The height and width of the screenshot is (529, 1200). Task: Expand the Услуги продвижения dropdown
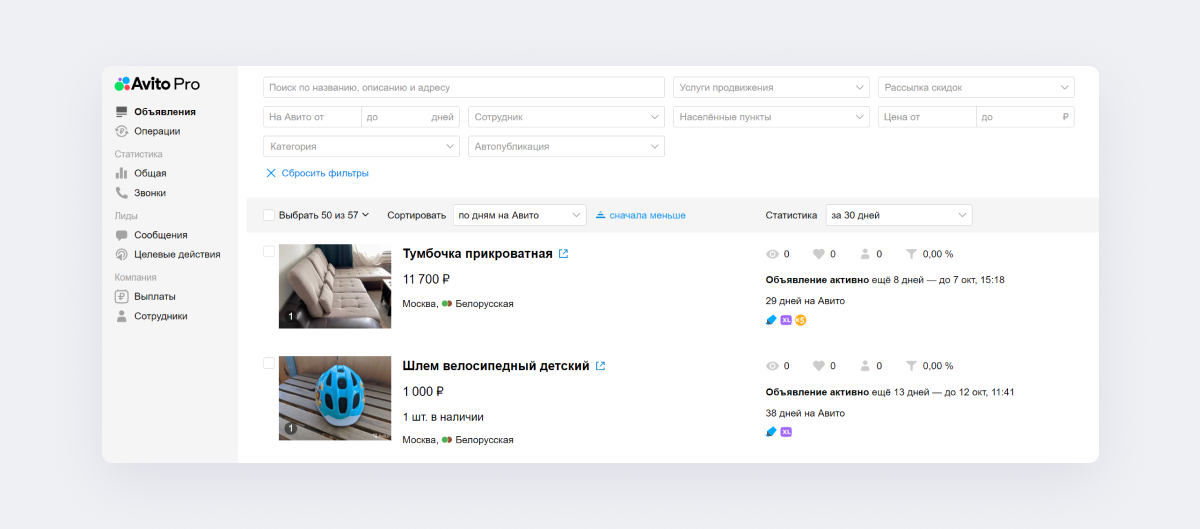pos(770,87)
